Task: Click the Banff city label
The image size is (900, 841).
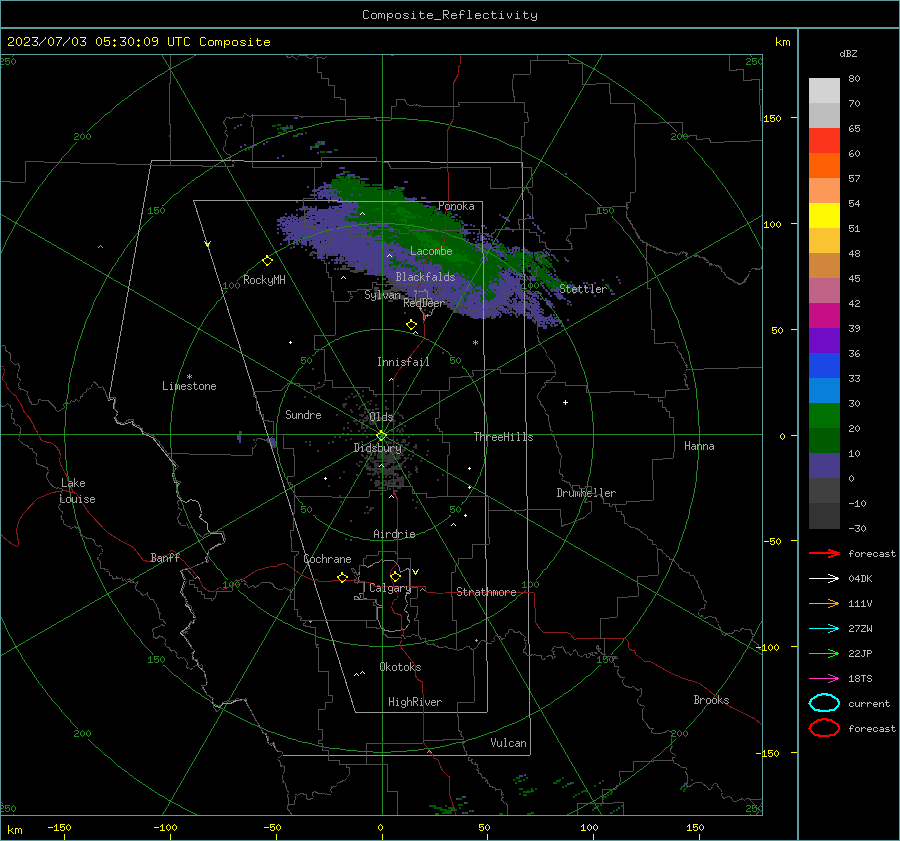Action: 165,558
